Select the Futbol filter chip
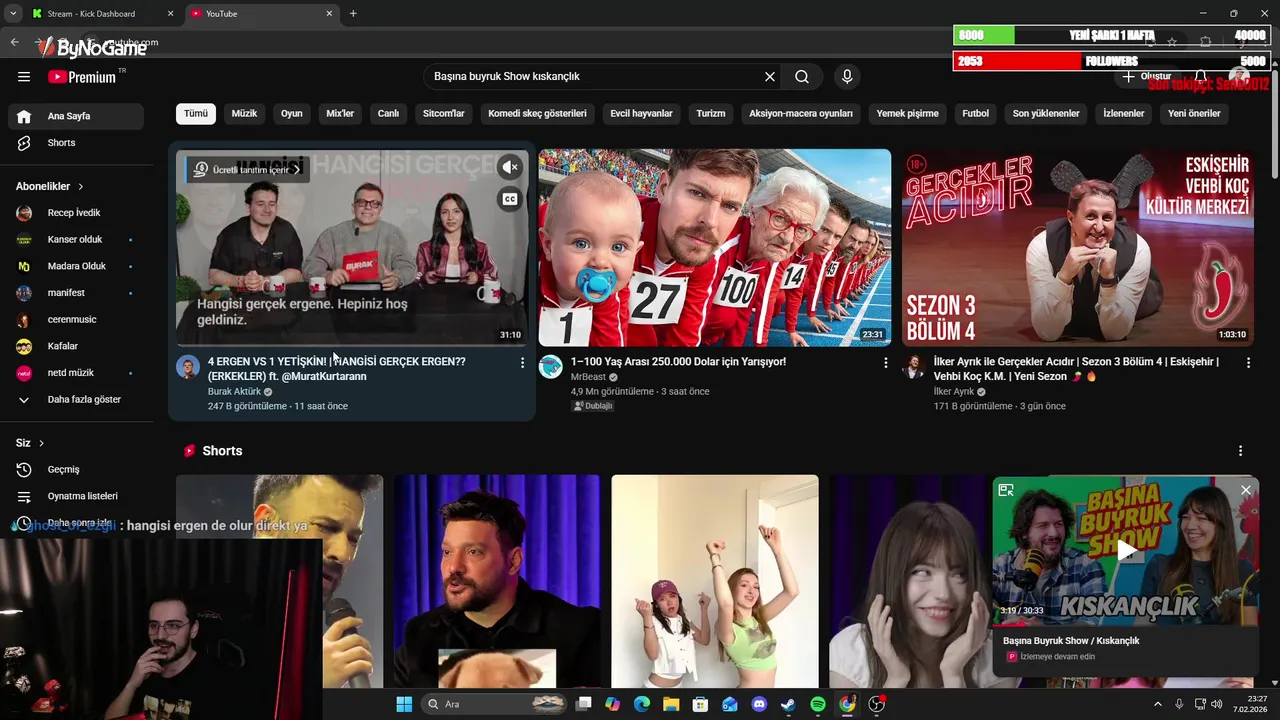Image resolution: width=1280 pixels, height=720 pixels. click(975, 114)
